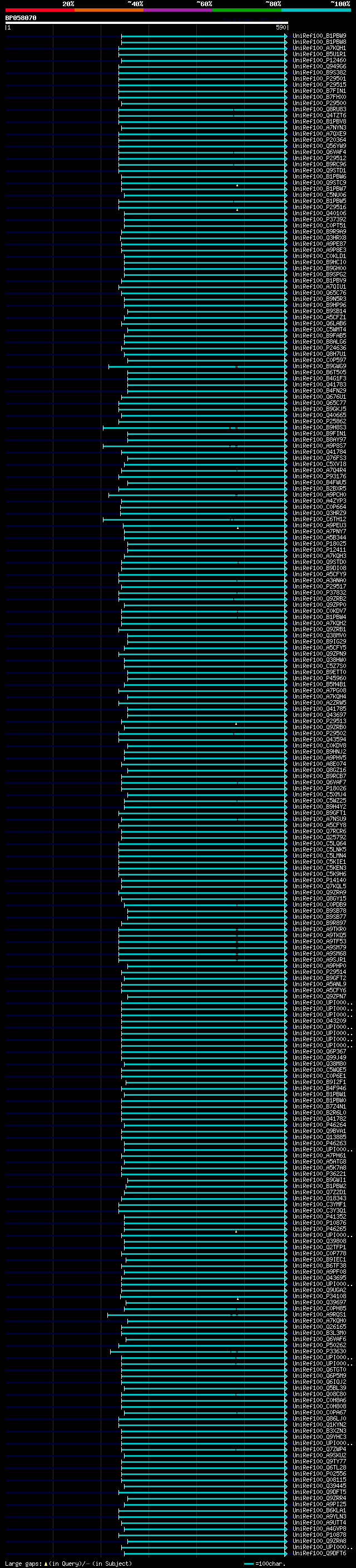This screenshot has height=1568, width=356.
Task: Click the UniRef100_P10878 label
Action: [x=319, y=1535]
